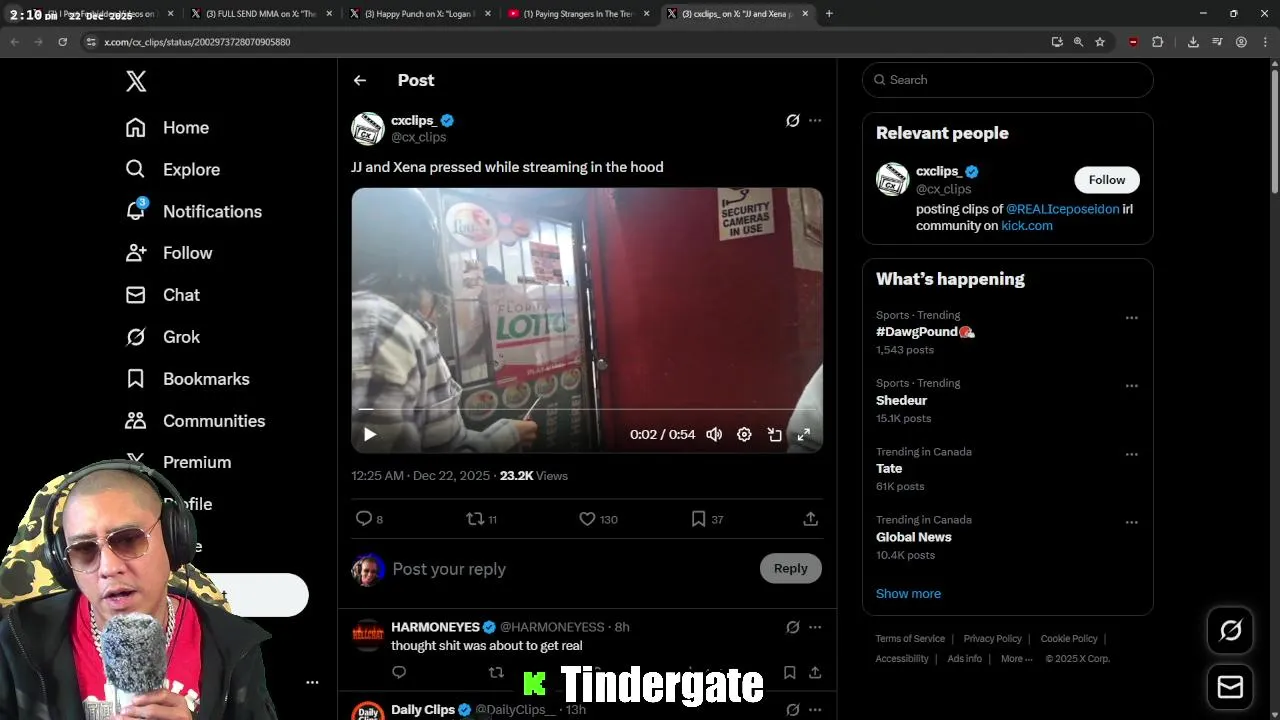This screenshot has height=720, width=1280.
Task: Bookmark the post with 37 bookmarks
Action: [707, 519]
